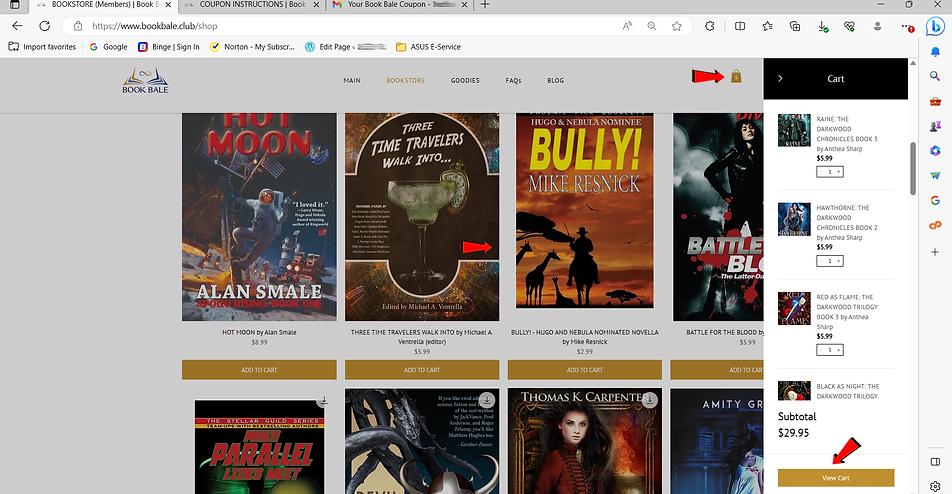
Task: Add BULLY! to cart
Action: (x=585, y=370)
